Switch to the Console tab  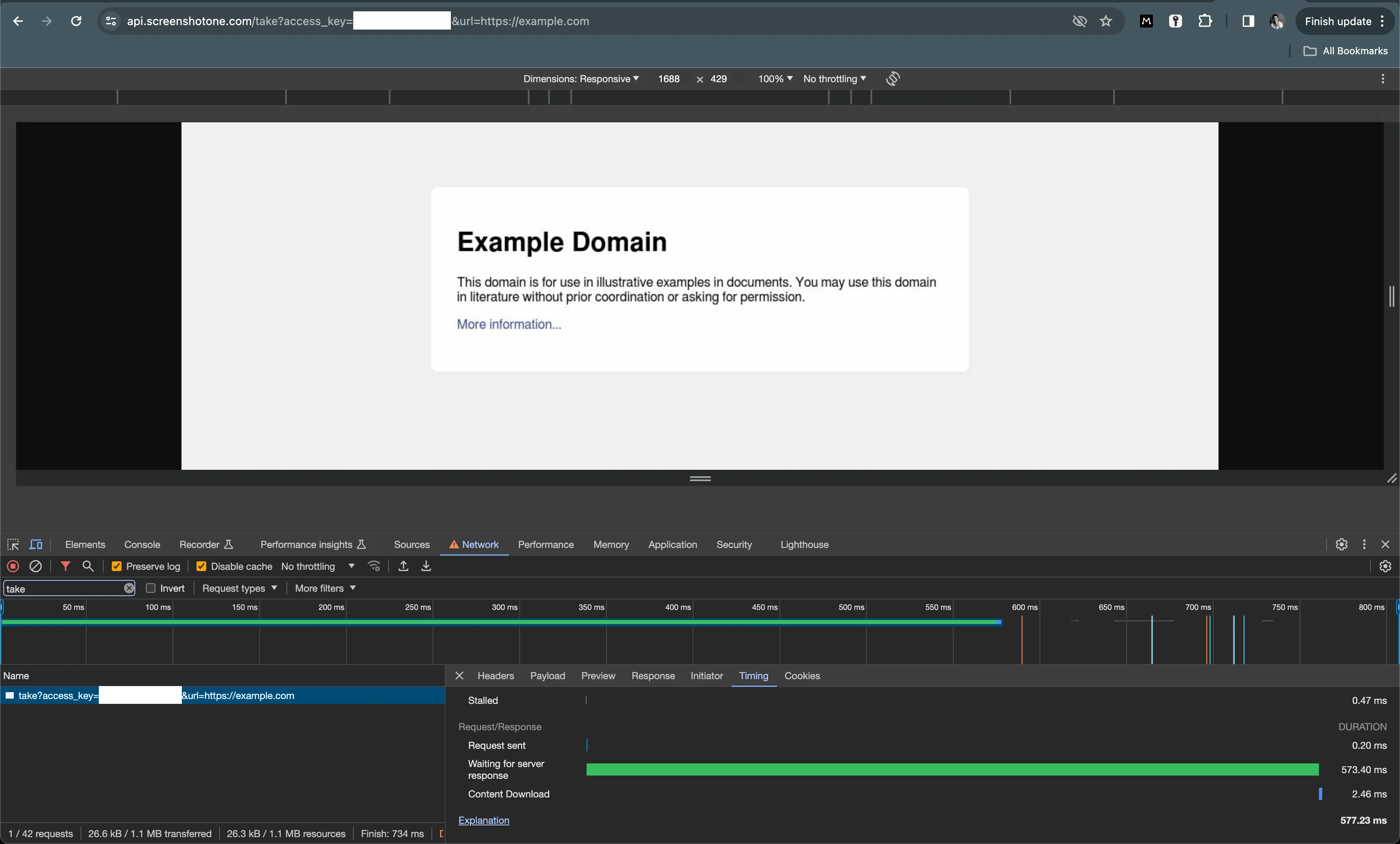(142, 545)
